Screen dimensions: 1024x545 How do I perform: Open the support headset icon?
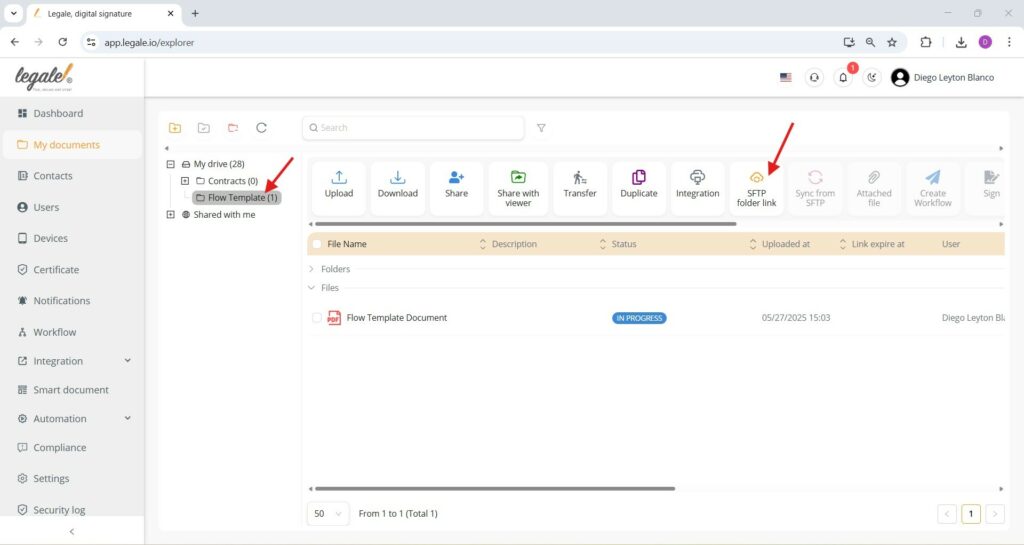pos(814,78)
